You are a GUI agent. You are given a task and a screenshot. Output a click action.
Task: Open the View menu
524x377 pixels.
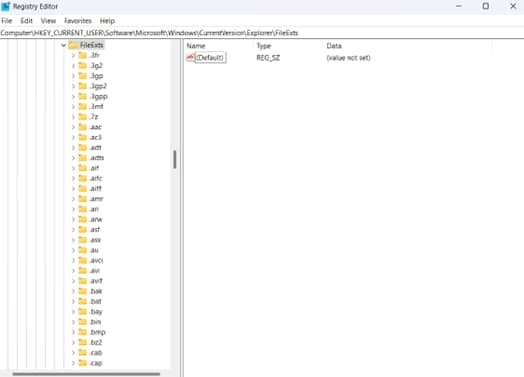[48, 21]
